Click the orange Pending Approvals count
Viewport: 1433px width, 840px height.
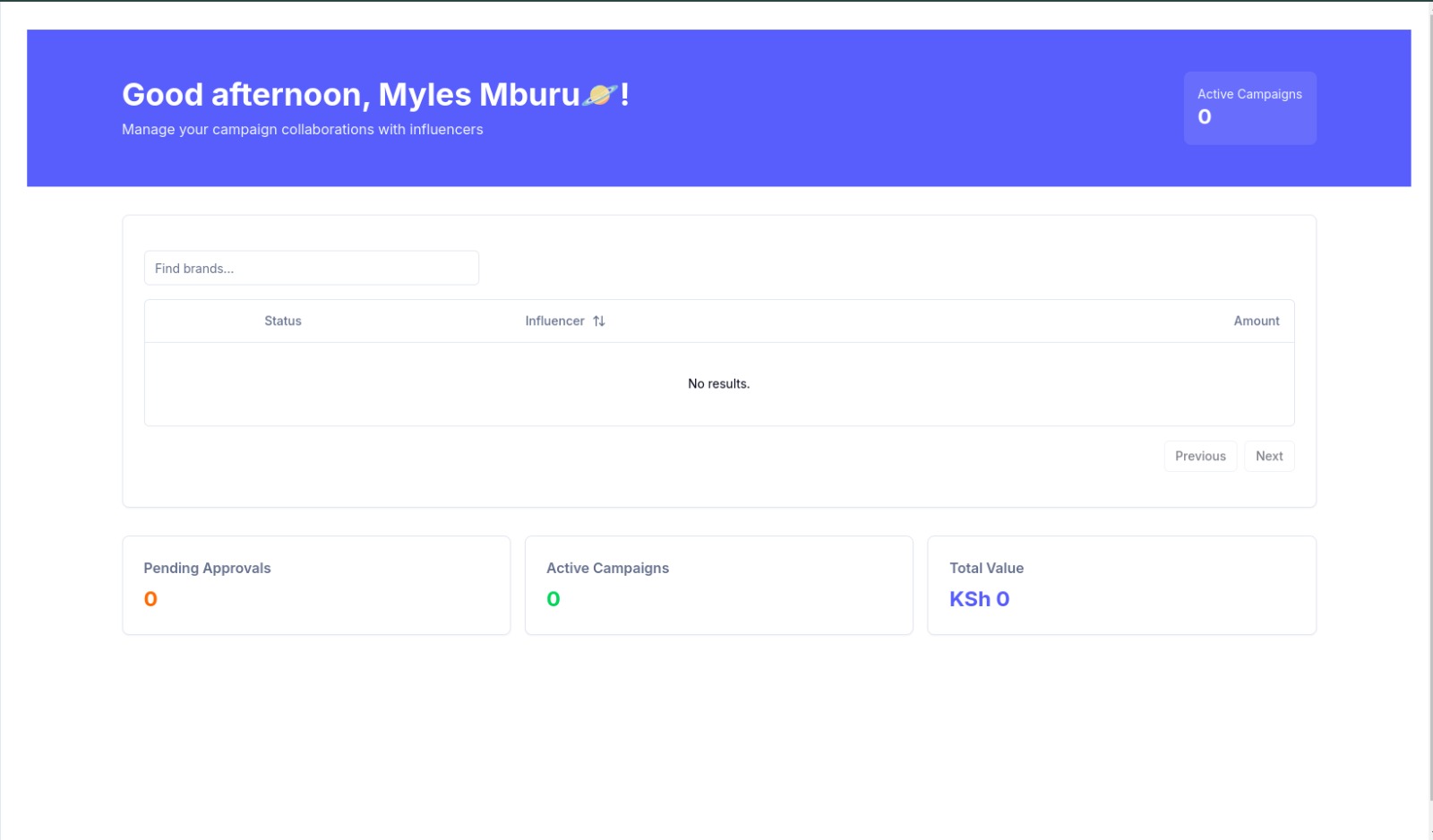tap(150, 599)
